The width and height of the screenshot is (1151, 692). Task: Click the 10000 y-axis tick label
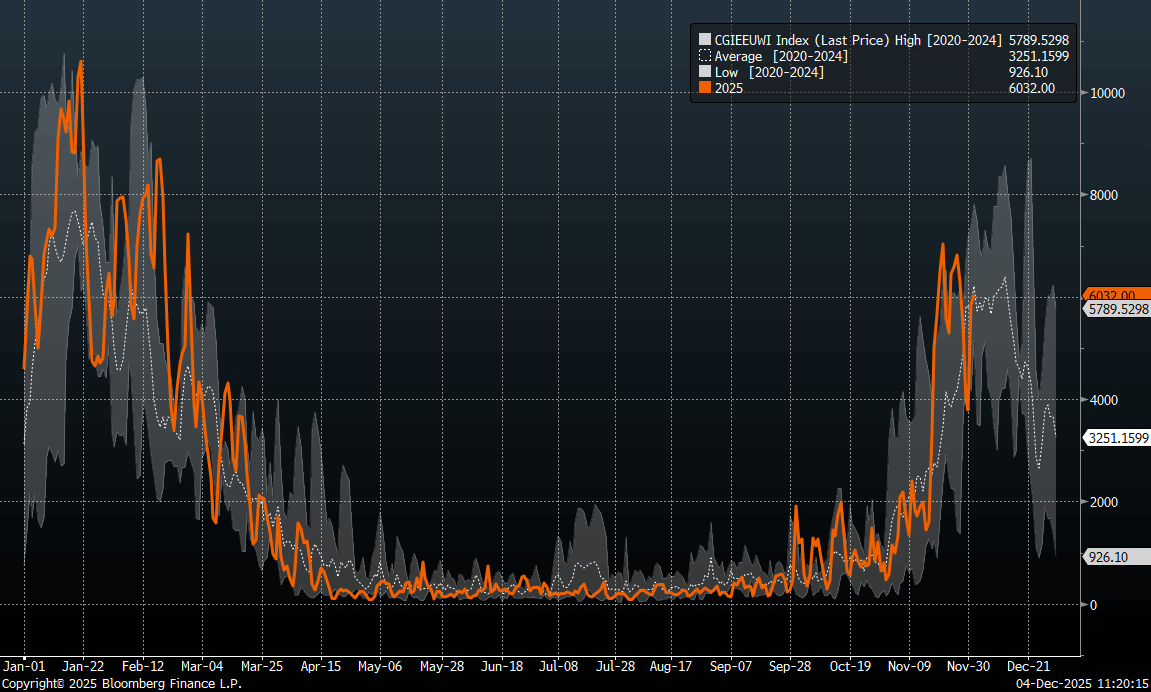pos(1107,93)
